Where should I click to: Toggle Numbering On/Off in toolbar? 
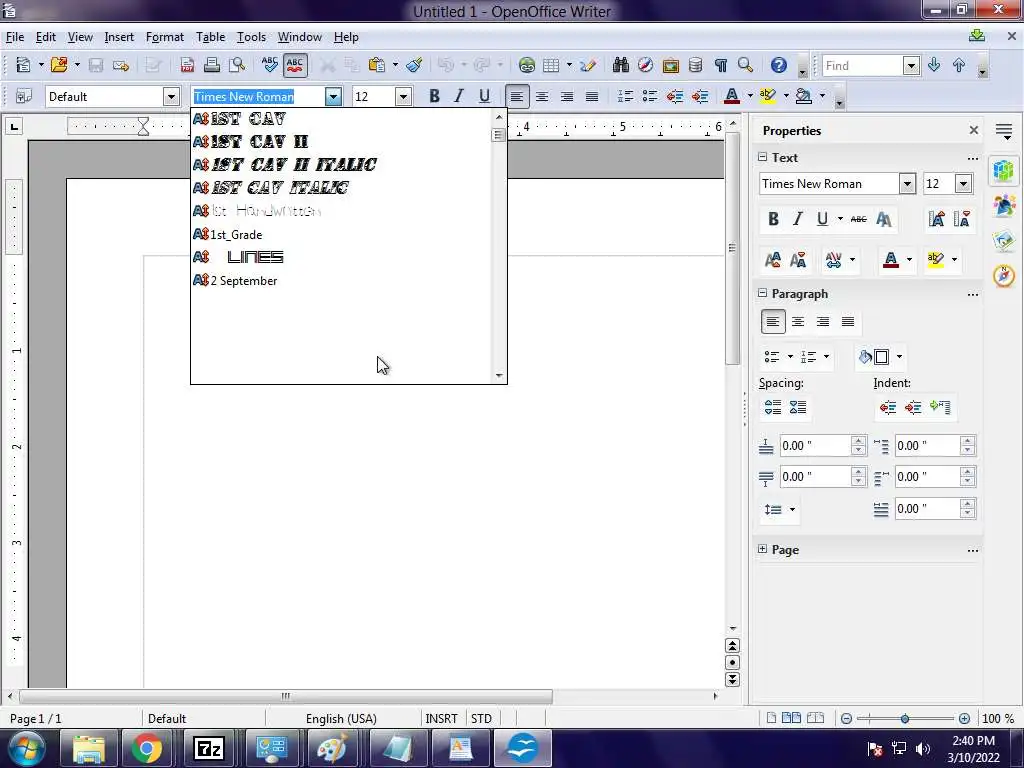coord(625,97)
